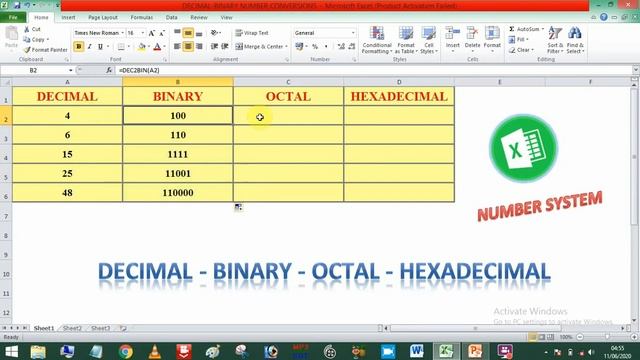Click column C header
Screen dimensions: 640x360
point(288,82)
